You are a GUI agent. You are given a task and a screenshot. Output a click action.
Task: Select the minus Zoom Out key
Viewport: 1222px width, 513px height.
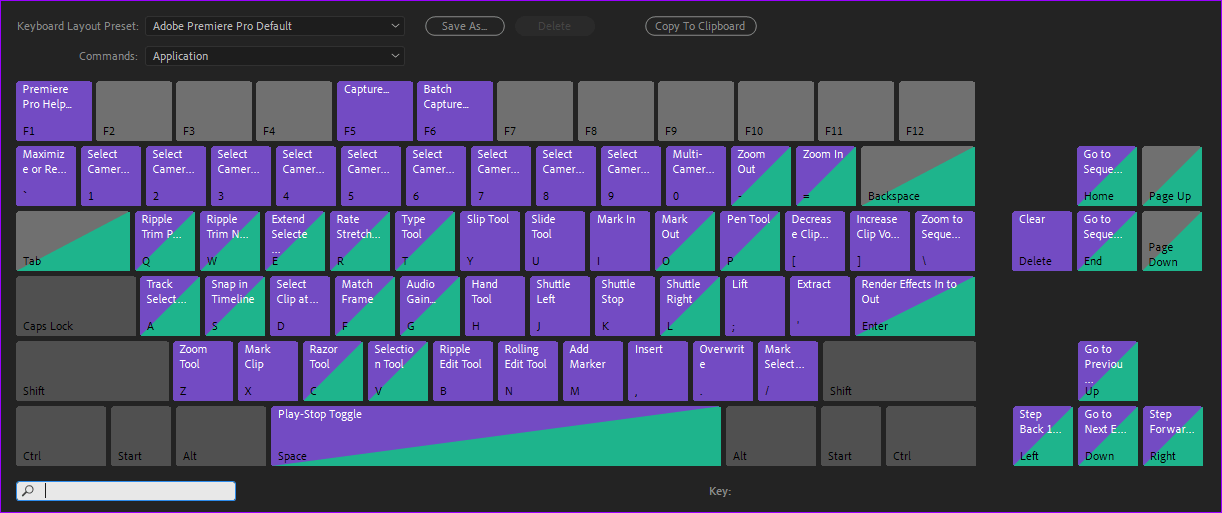coord(761,176)
